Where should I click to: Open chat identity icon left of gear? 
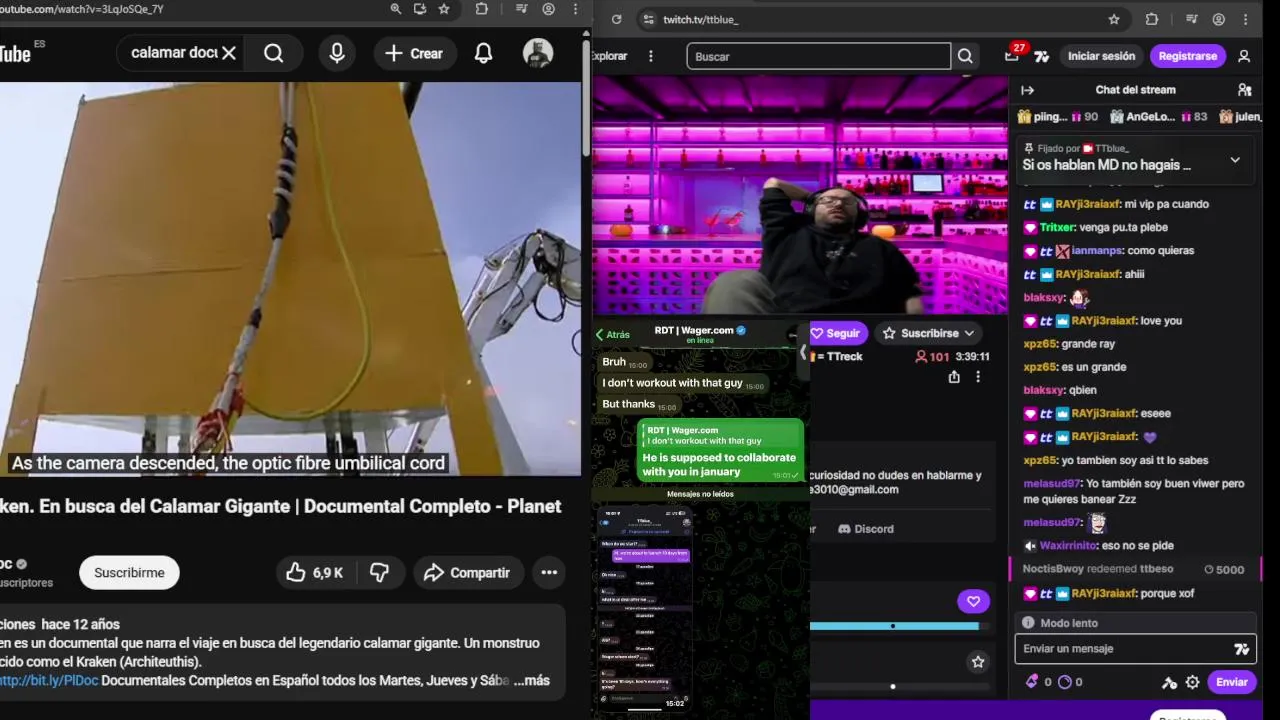click(1169, 682)
